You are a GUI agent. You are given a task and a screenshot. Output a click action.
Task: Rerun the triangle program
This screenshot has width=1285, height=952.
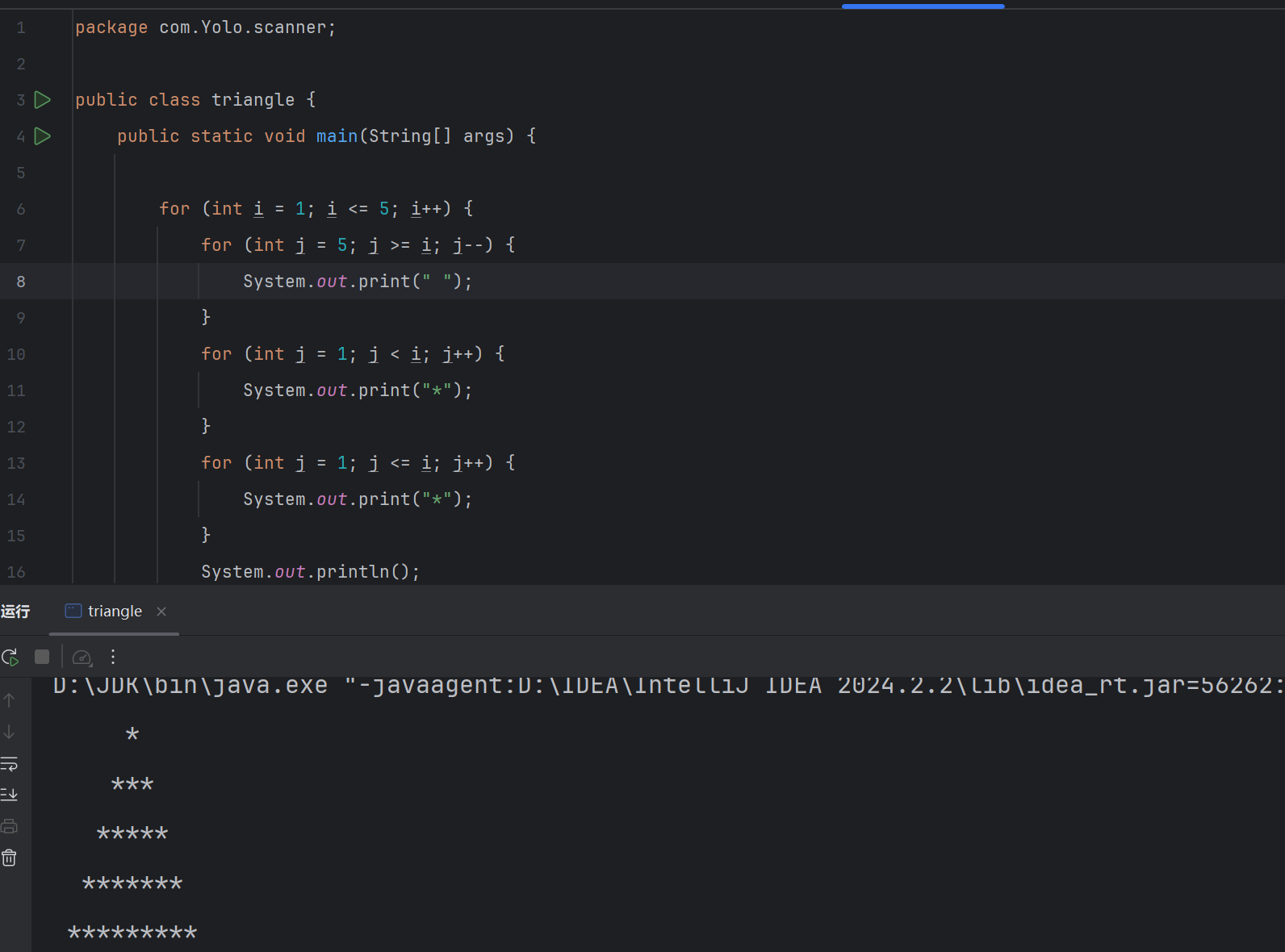point(10,658)
